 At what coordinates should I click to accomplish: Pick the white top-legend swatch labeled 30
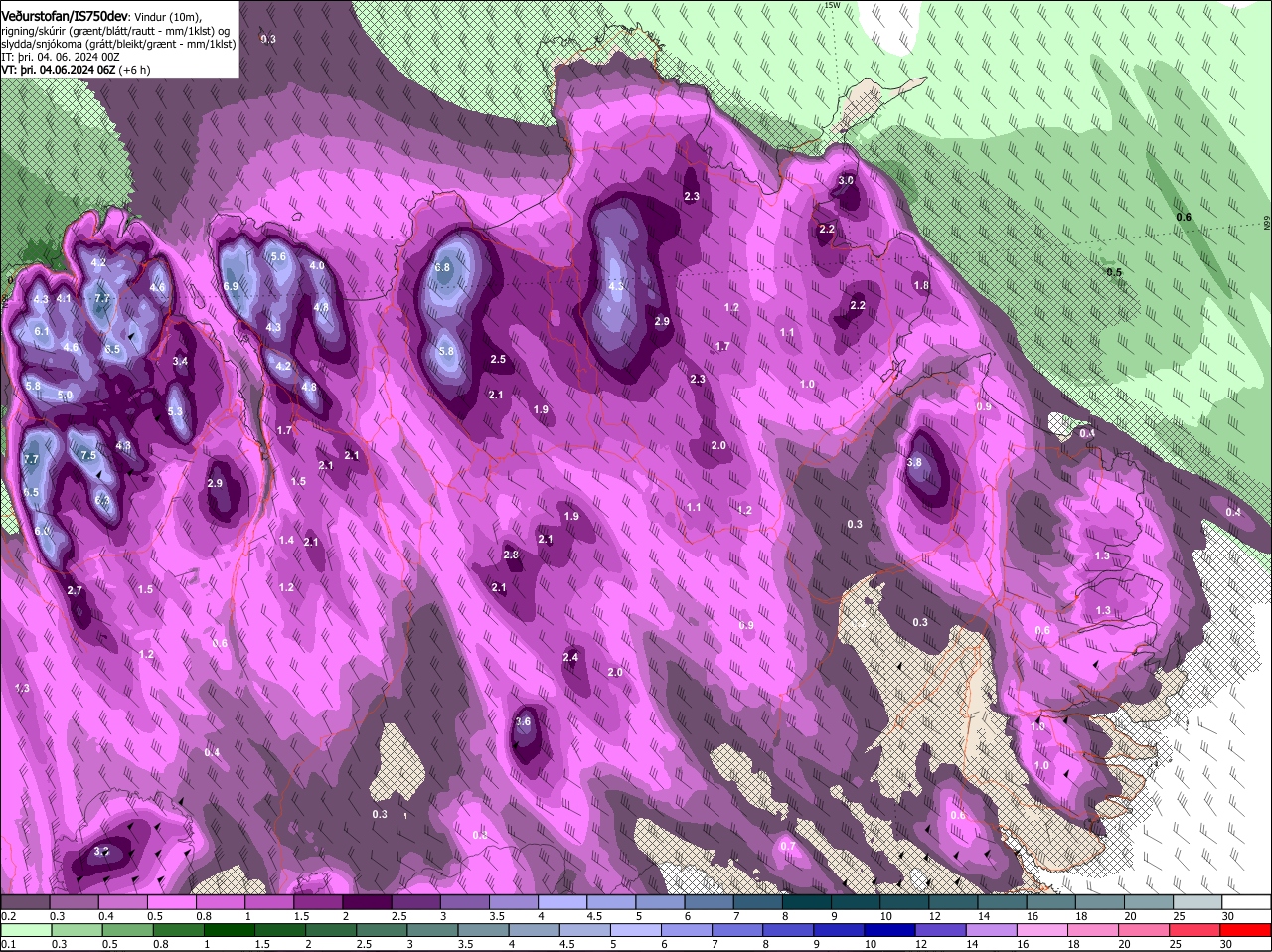coord(1246,901)
